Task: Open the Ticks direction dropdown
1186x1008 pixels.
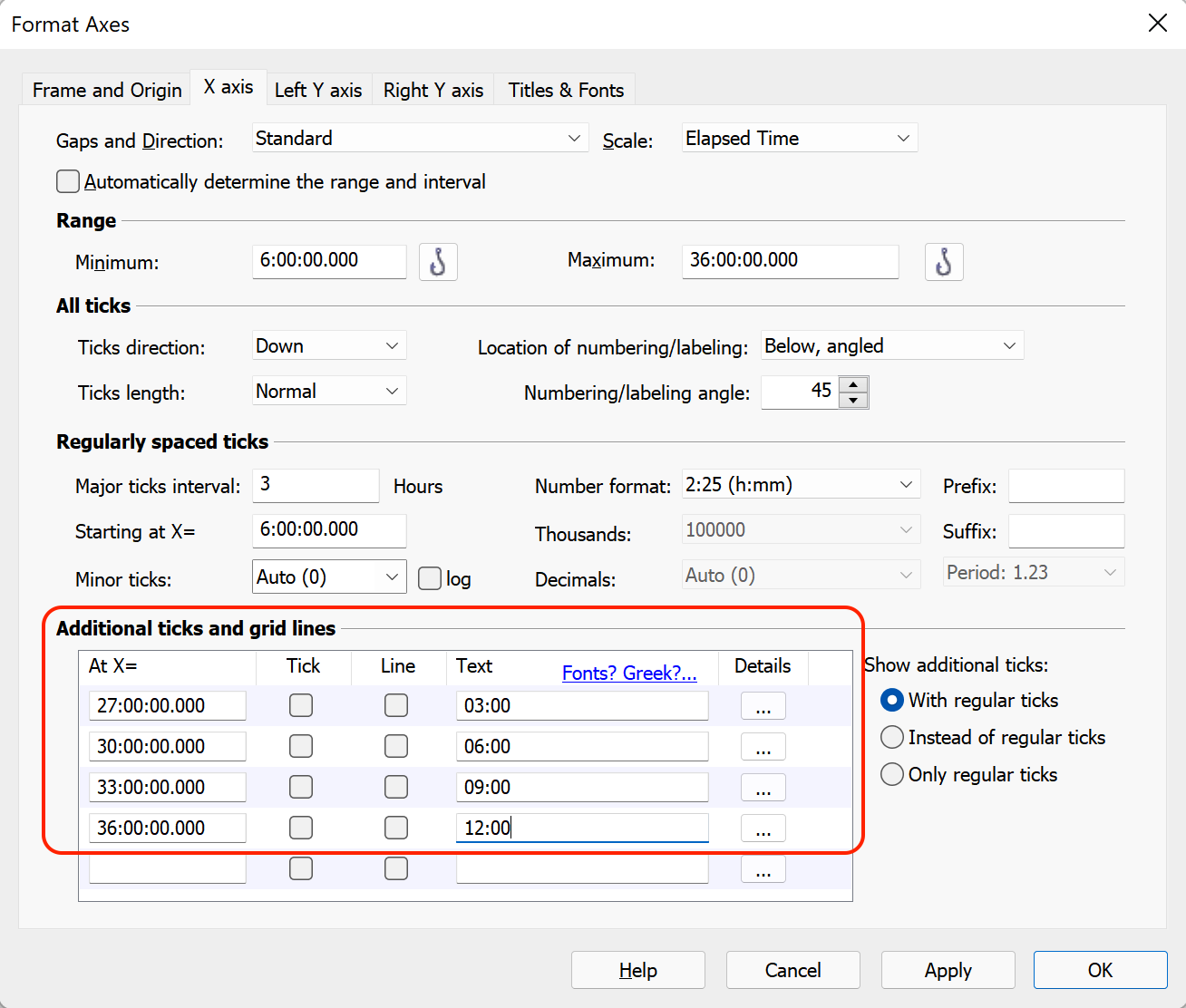Action: click(x=329, y=345)
